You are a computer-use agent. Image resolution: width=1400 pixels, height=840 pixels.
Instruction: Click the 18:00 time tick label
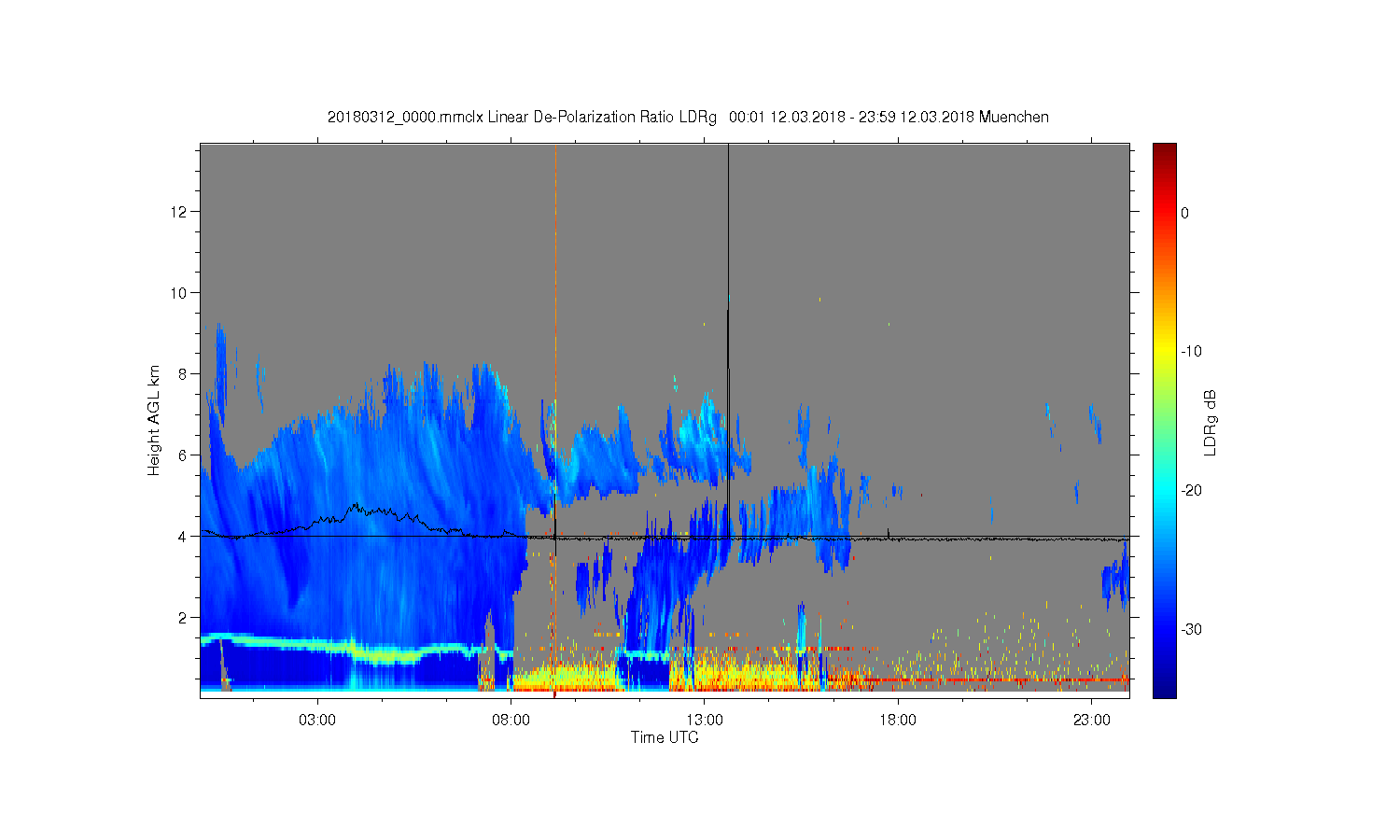pyautogui.click(x=898, y=721)
